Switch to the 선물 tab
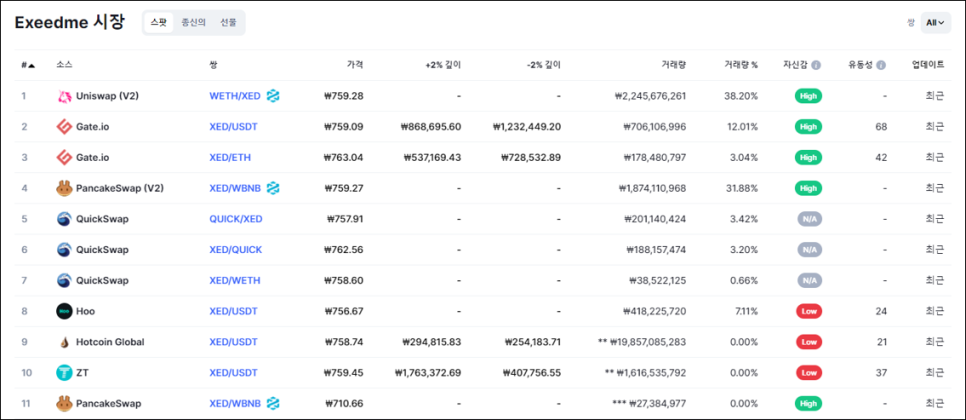This screenshot has width=966, height=420. [228, 22]
